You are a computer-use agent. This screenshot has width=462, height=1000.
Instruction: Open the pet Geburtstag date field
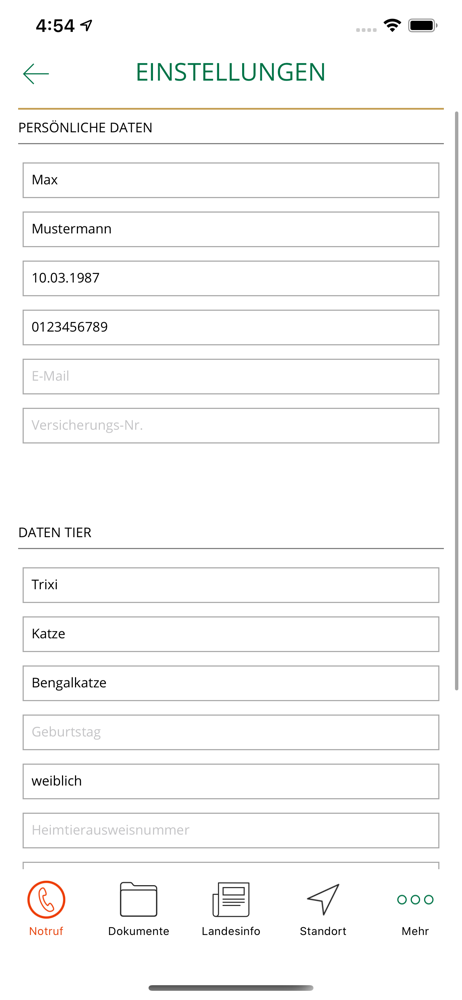[x=231, y=732]
